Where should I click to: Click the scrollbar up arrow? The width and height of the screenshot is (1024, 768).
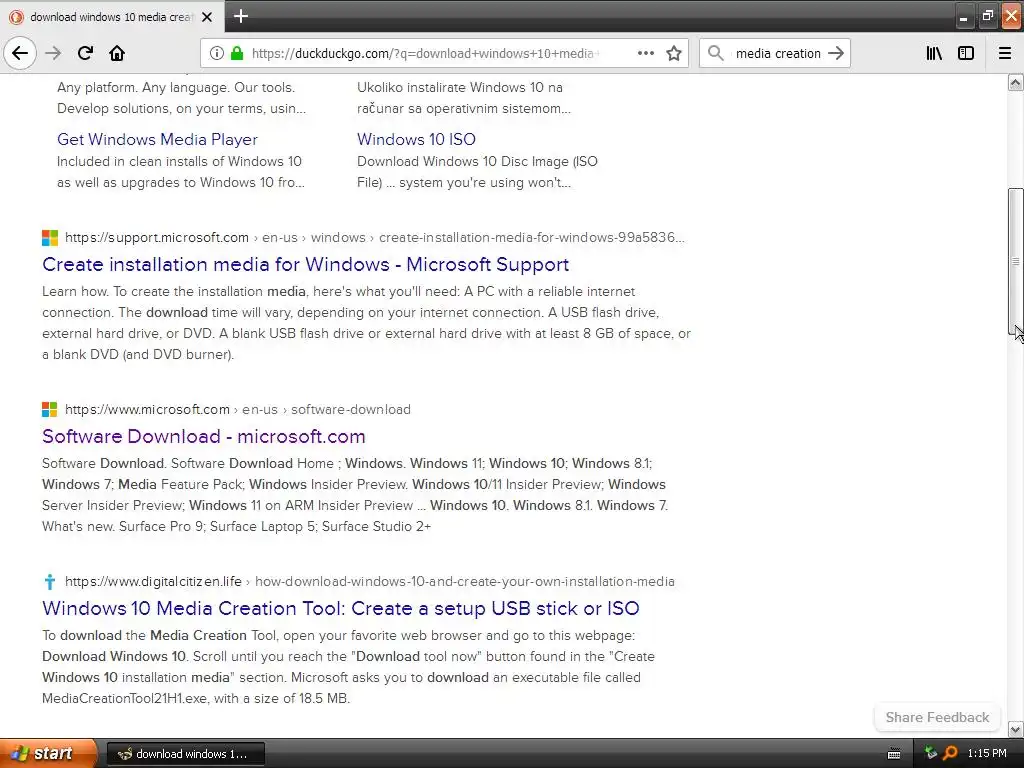coord(1016,82)
